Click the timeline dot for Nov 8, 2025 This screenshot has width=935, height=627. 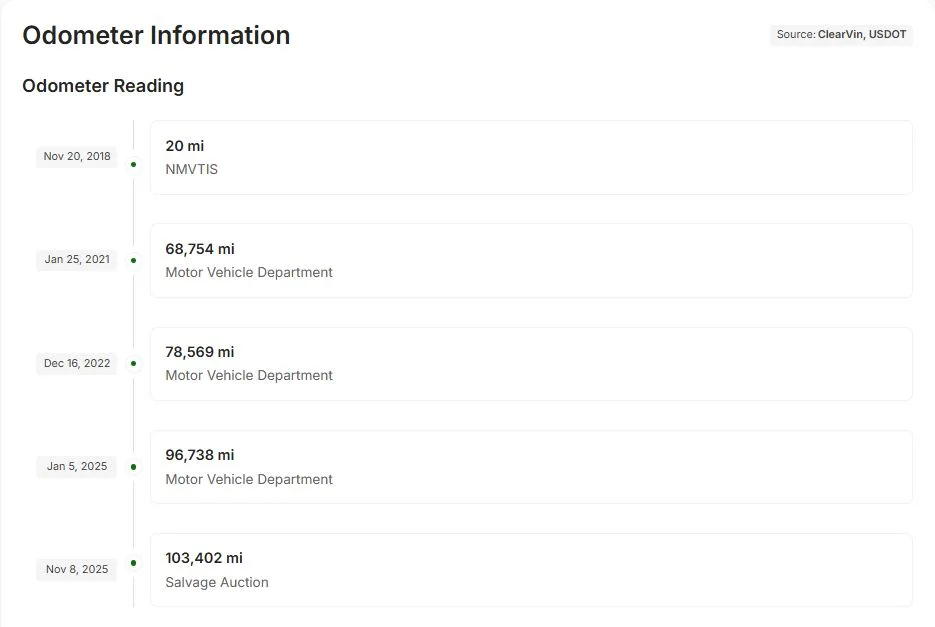[134, 563]
